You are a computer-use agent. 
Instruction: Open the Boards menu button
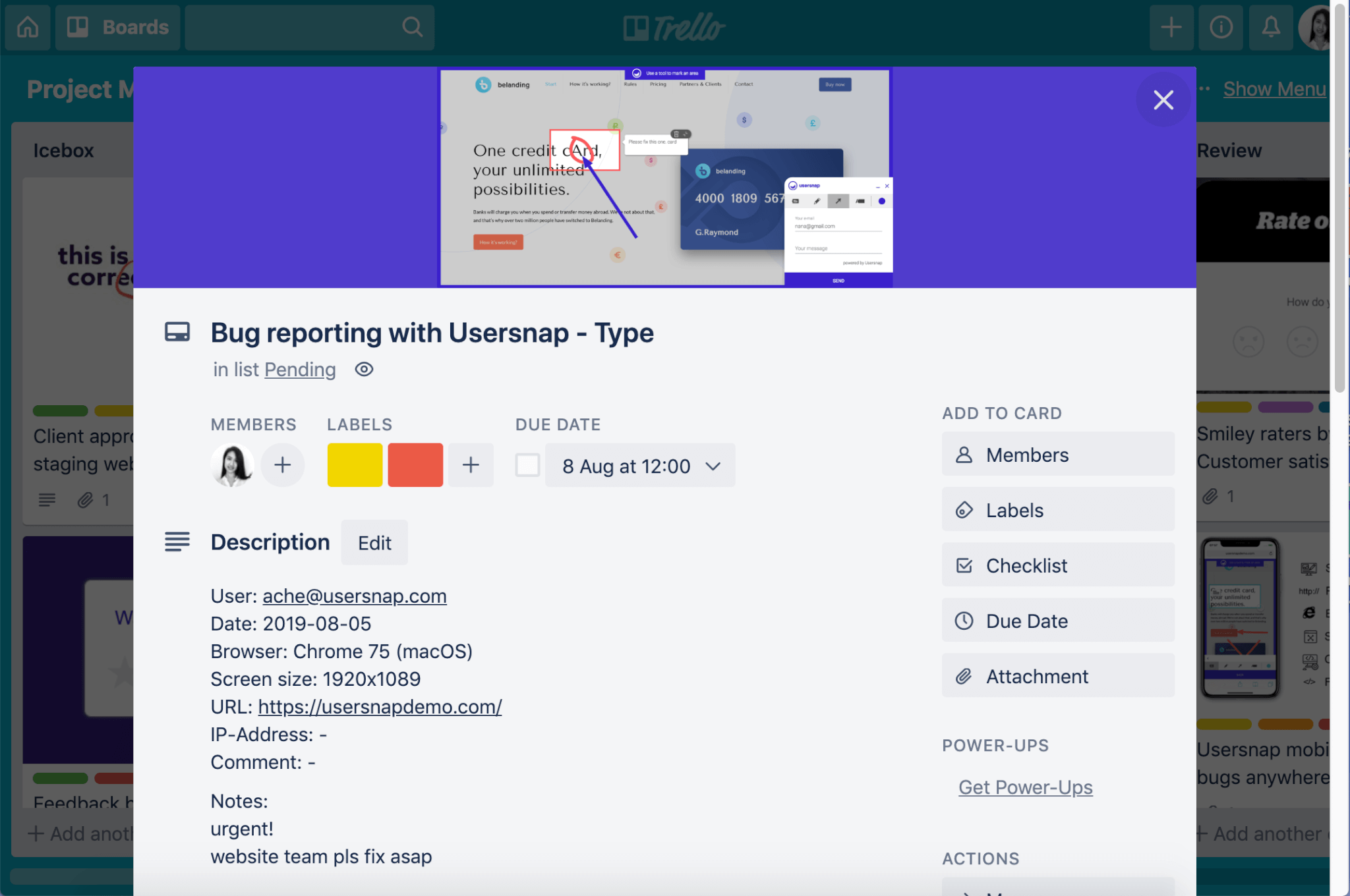coord(118,27)
